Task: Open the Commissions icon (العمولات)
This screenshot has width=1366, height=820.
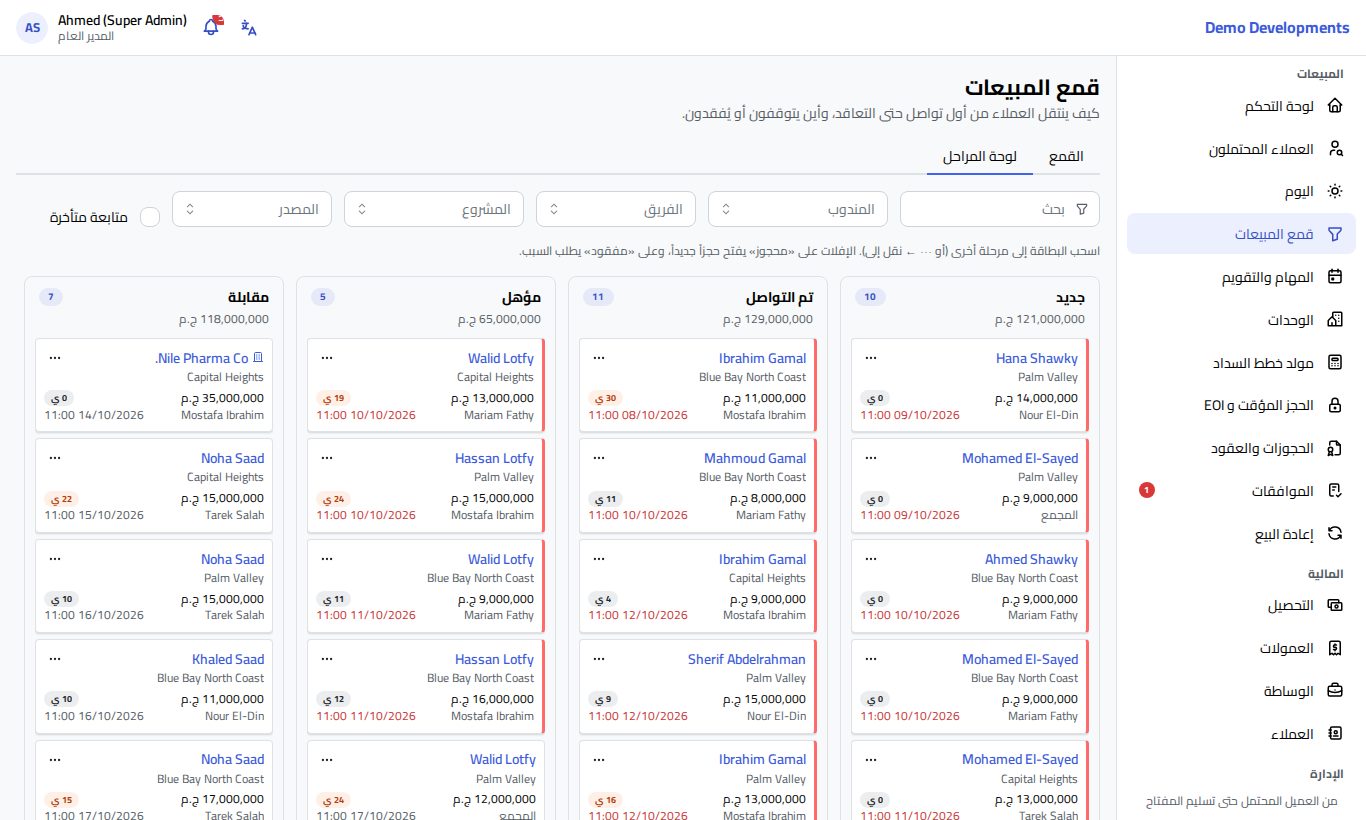Action: (x=1334, y=648)
